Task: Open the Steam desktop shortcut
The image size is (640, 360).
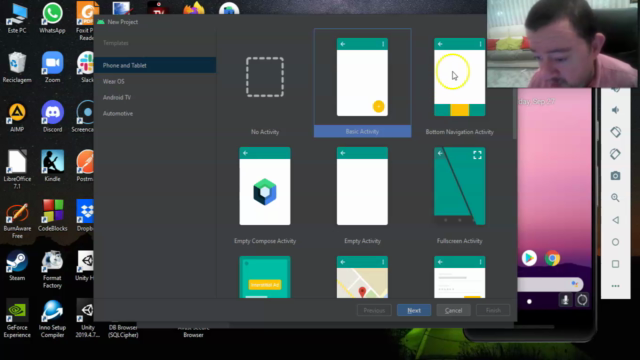Action: tap(17, 265)
